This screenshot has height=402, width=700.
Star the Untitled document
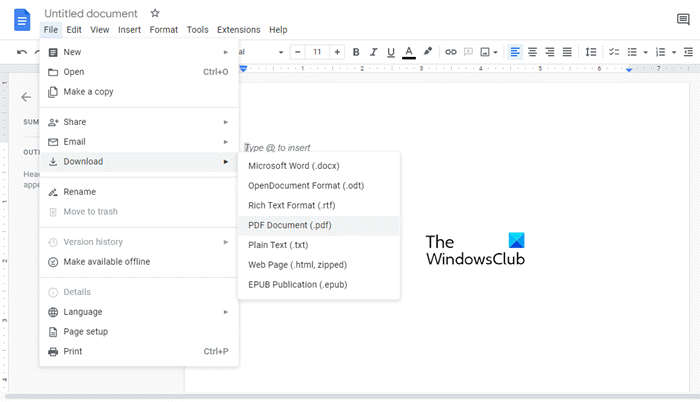[155, 13]
